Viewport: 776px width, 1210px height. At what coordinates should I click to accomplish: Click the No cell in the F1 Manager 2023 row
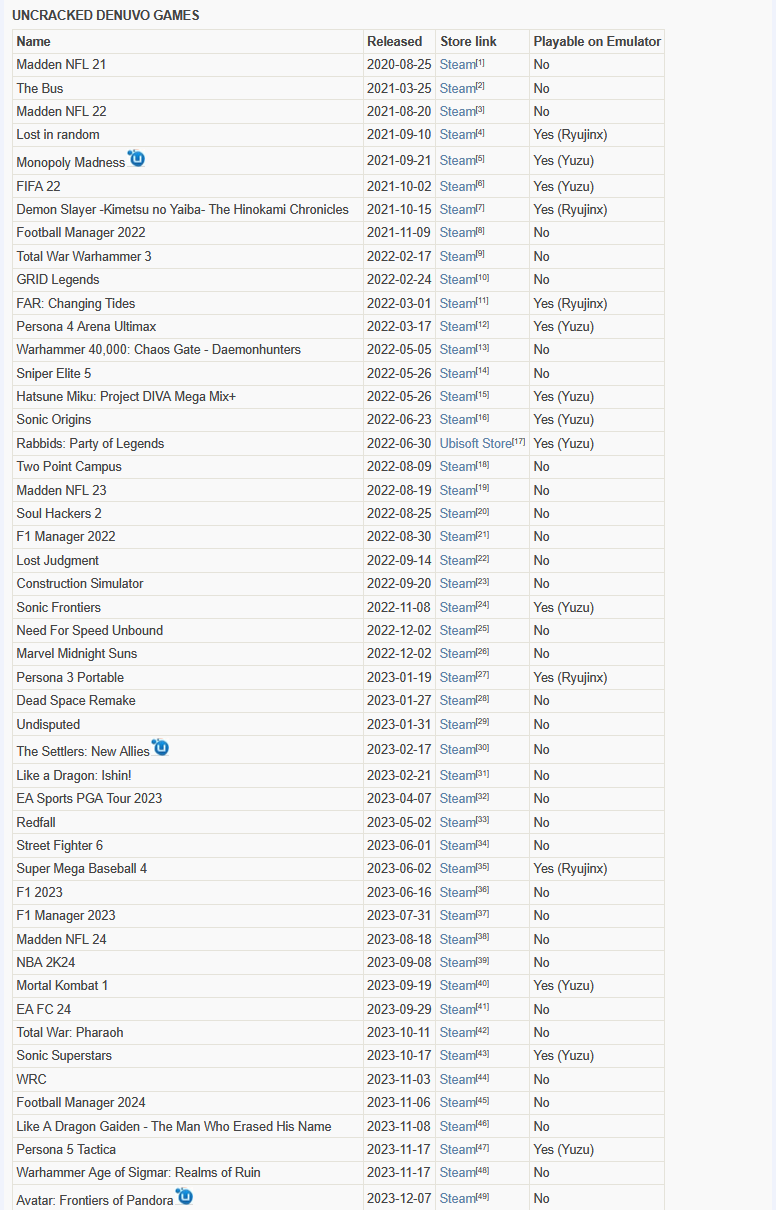click(597, 916)
